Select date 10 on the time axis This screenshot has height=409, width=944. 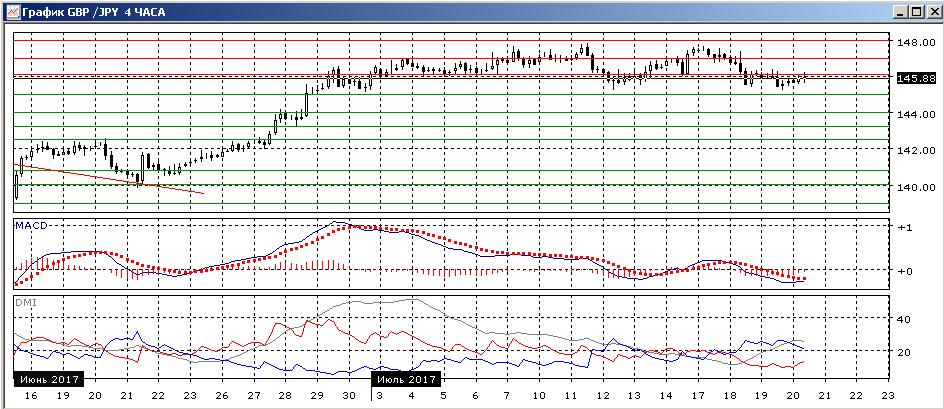pyautogui.click(x=538, y=396)
